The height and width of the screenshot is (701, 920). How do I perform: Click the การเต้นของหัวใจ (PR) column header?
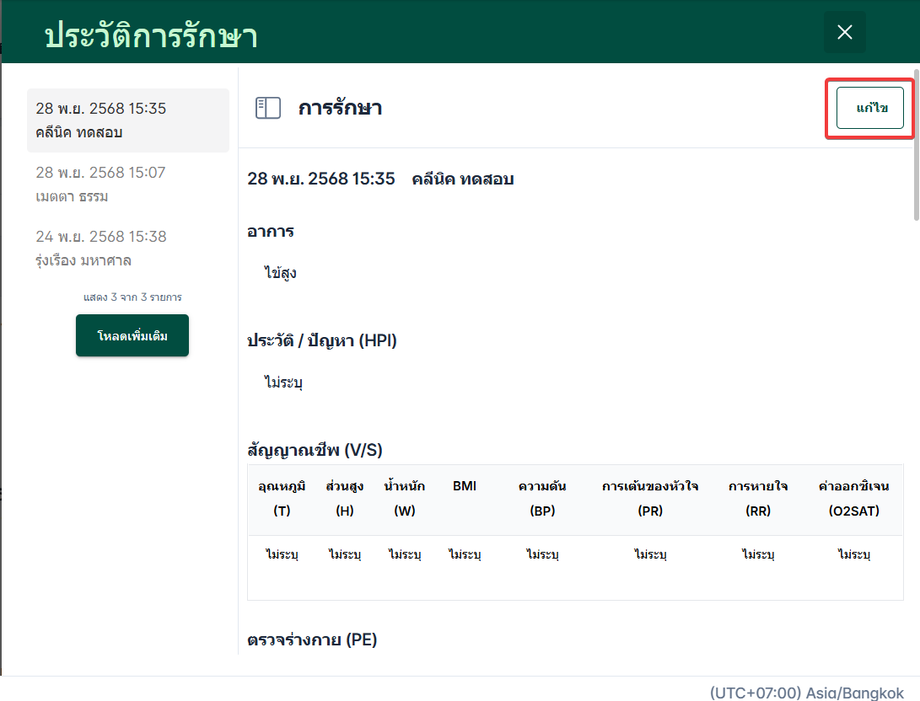[650, 499]
